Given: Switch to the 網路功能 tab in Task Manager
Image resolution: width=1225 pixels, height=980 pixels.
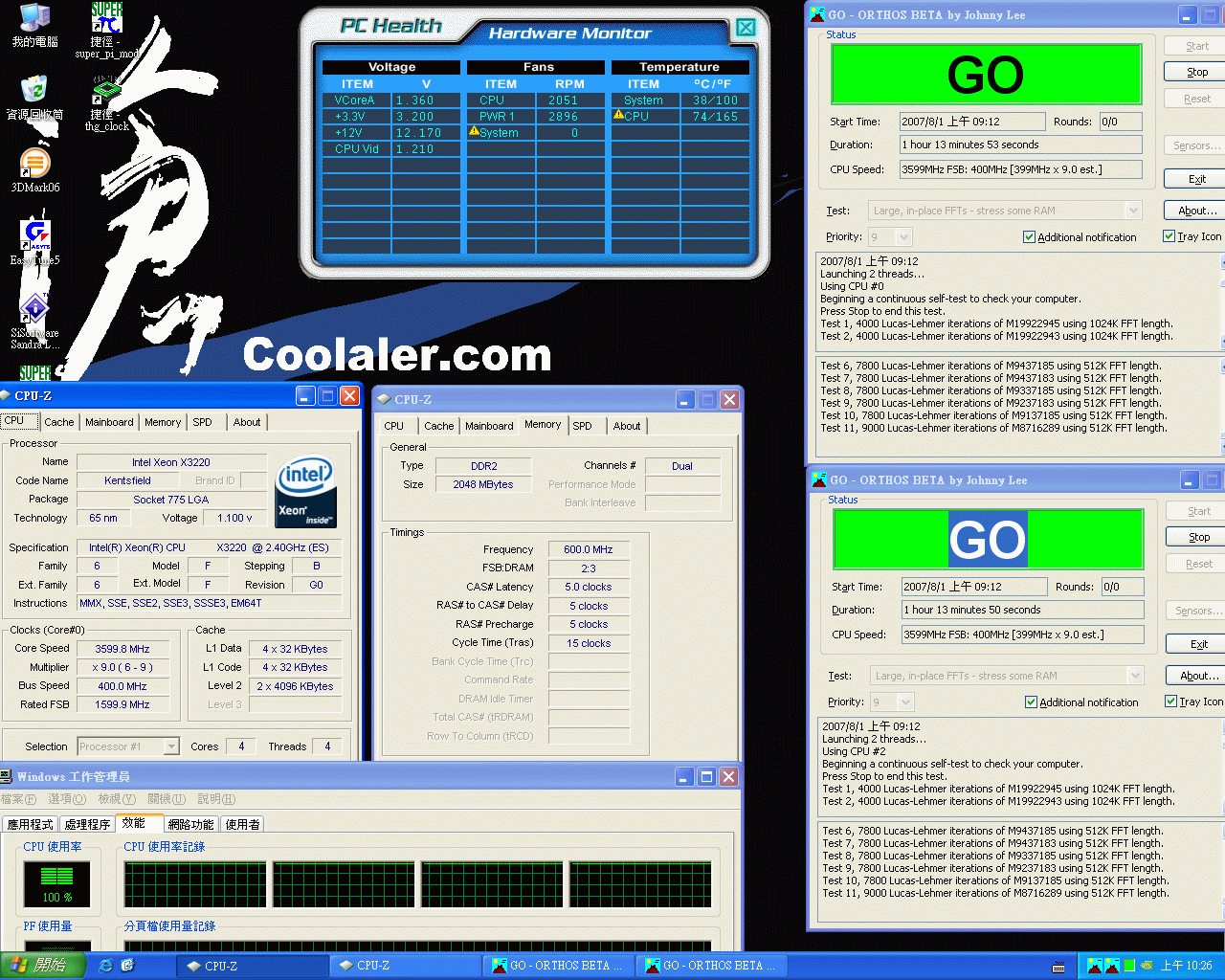Looking at the screenshot, I should (x=190, y=824).
